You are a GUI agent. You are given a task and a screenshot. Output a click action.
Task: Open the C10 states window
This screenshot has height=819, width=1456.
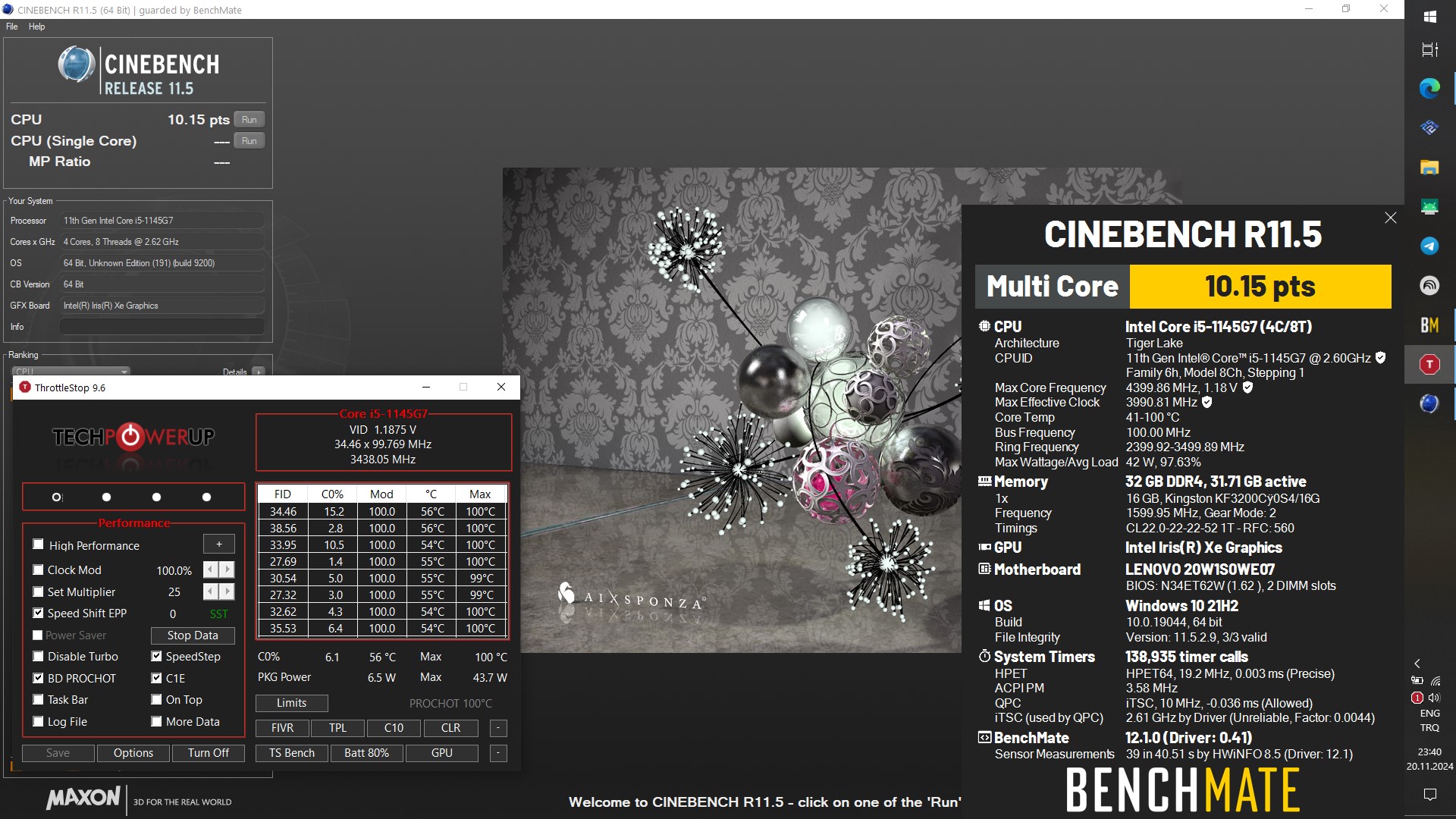(x=394, y=728)
